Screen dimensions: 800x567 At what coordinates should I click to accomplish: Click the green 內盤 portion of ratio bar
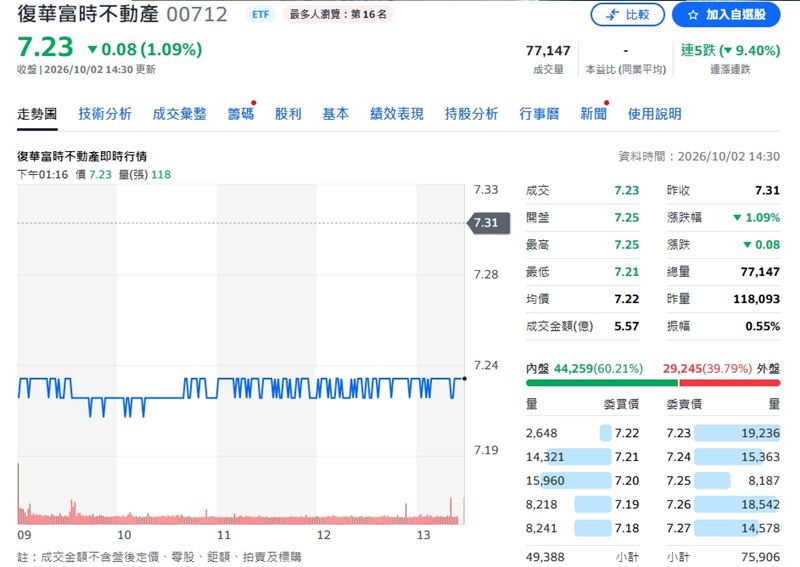tap(602, 383)
